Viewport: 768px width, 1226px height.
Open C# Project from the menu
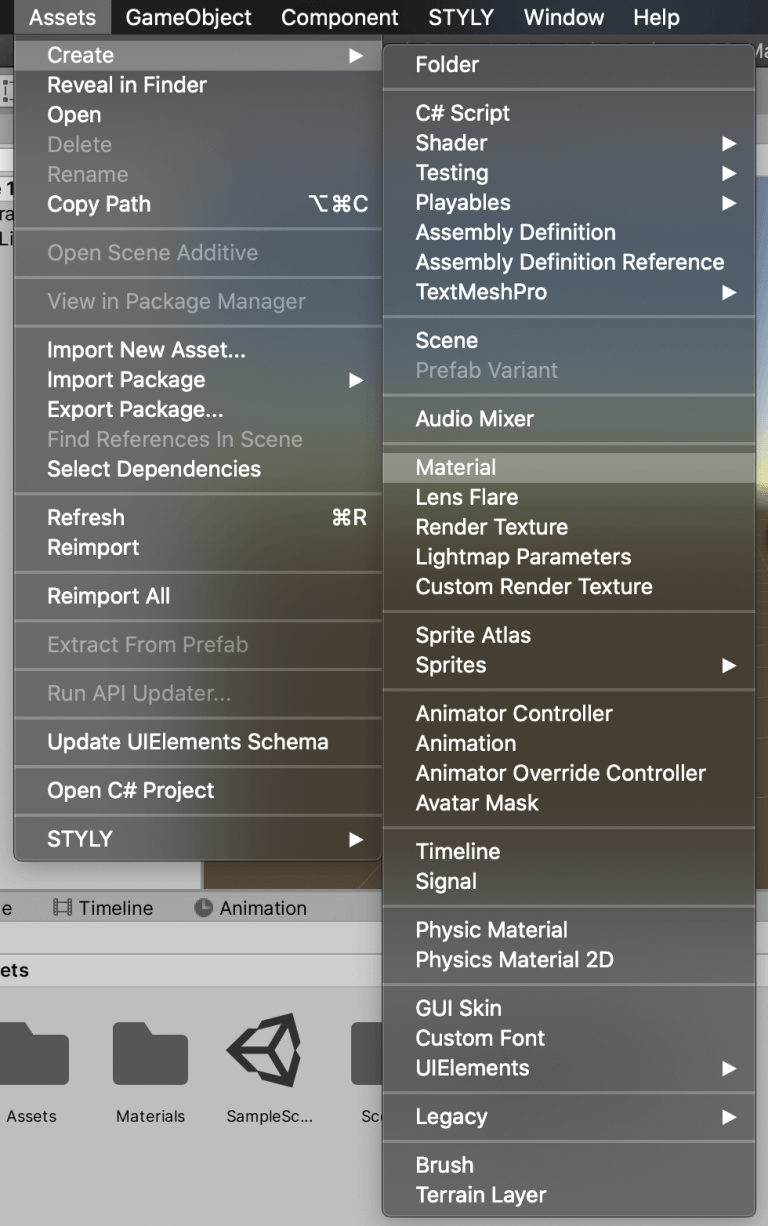coord(129,791)
